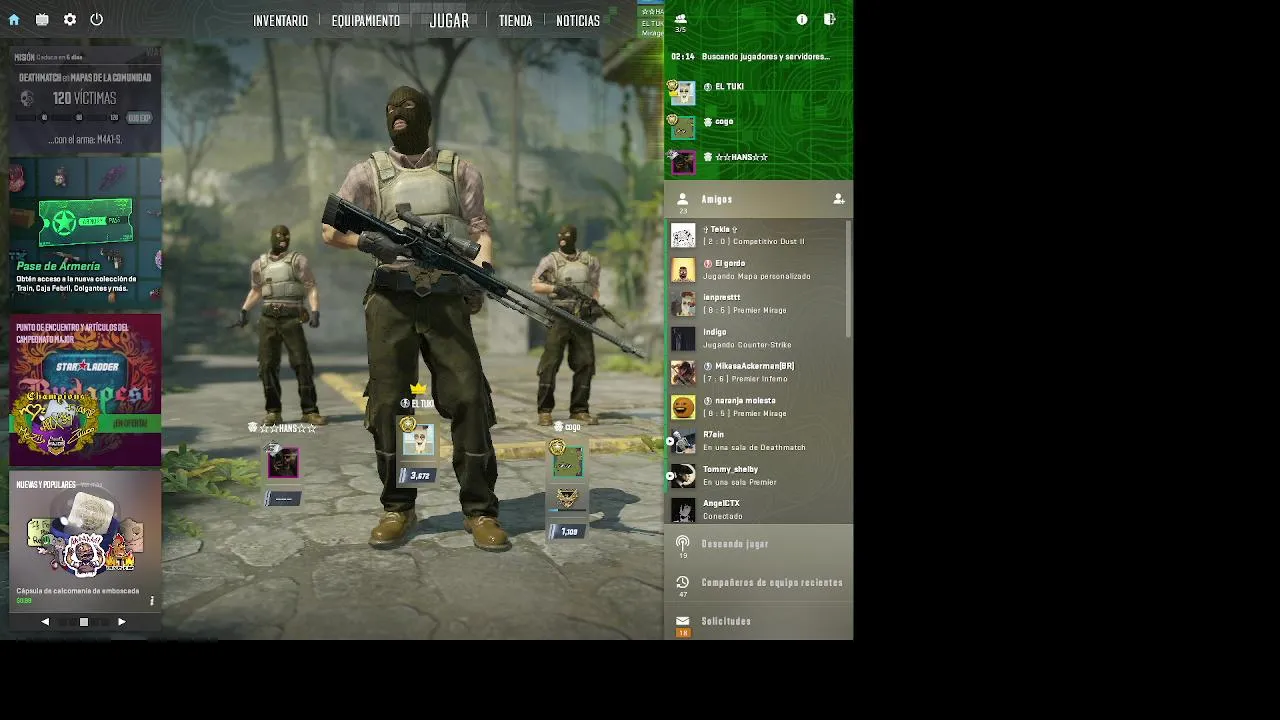The height and width of the screenshot is (720, 1280).
Task: Select friend Indigo in friends list
Action: pyautogui.click(x=758, y=338)
